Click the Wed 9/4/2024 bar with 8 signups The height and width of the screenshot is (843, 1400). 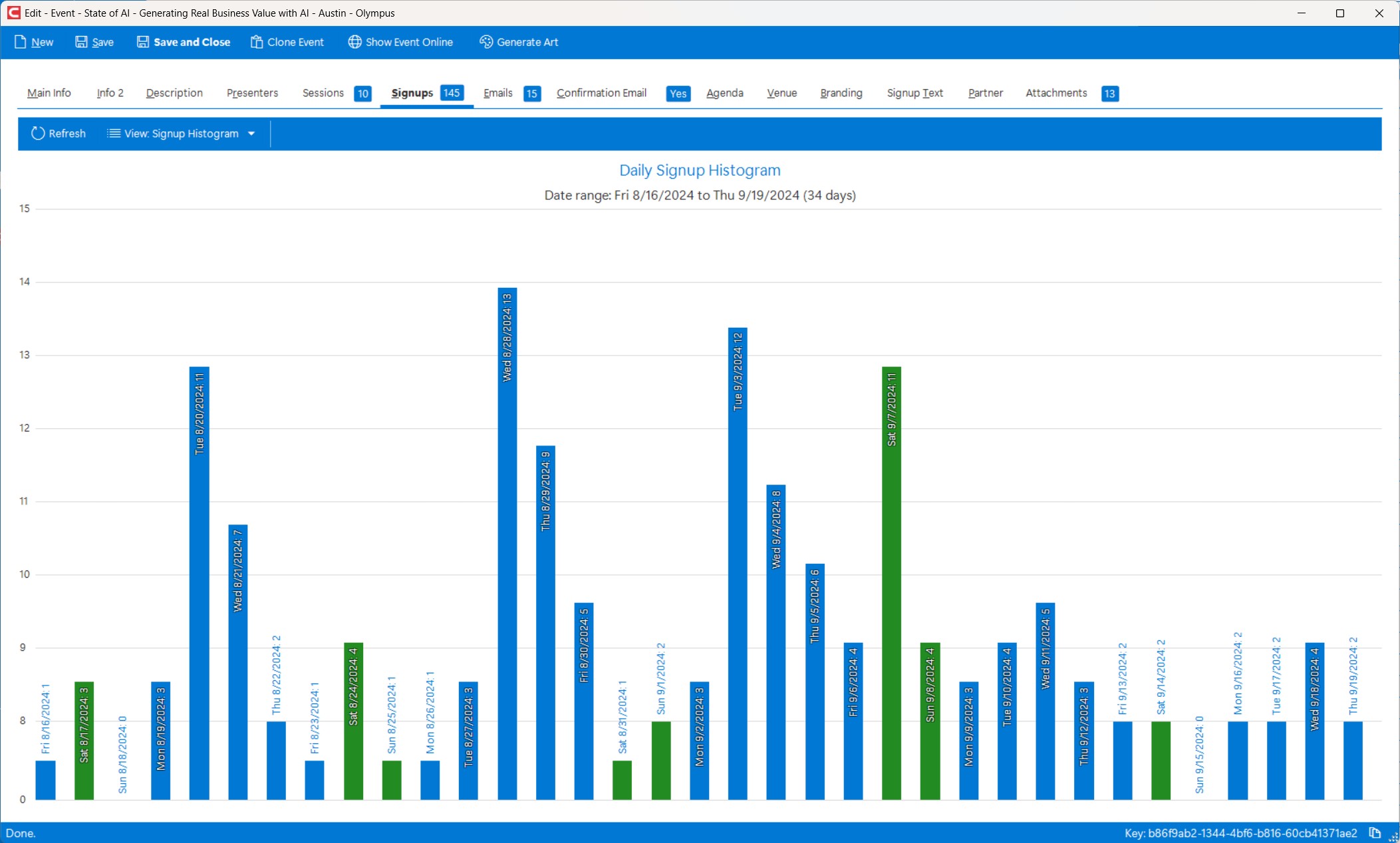[x=776, y=642]
